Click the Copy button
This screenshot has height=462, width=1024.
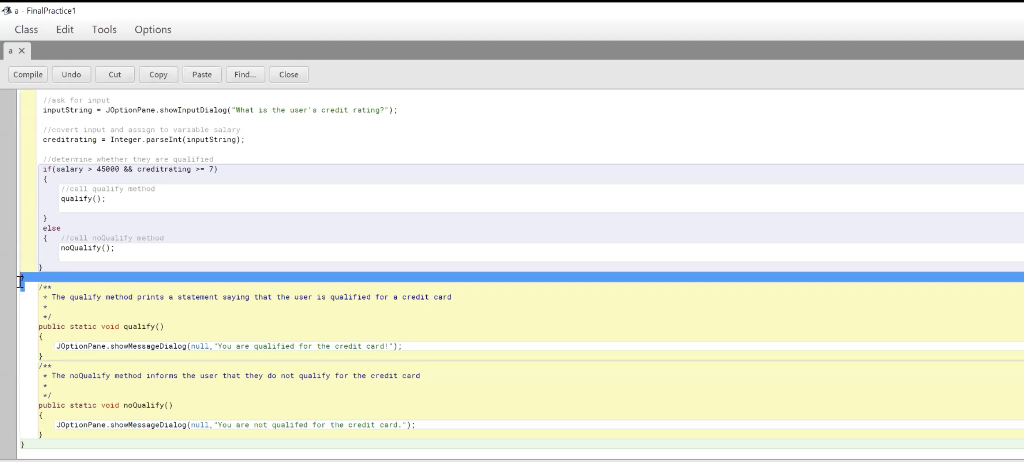(159, 74)
